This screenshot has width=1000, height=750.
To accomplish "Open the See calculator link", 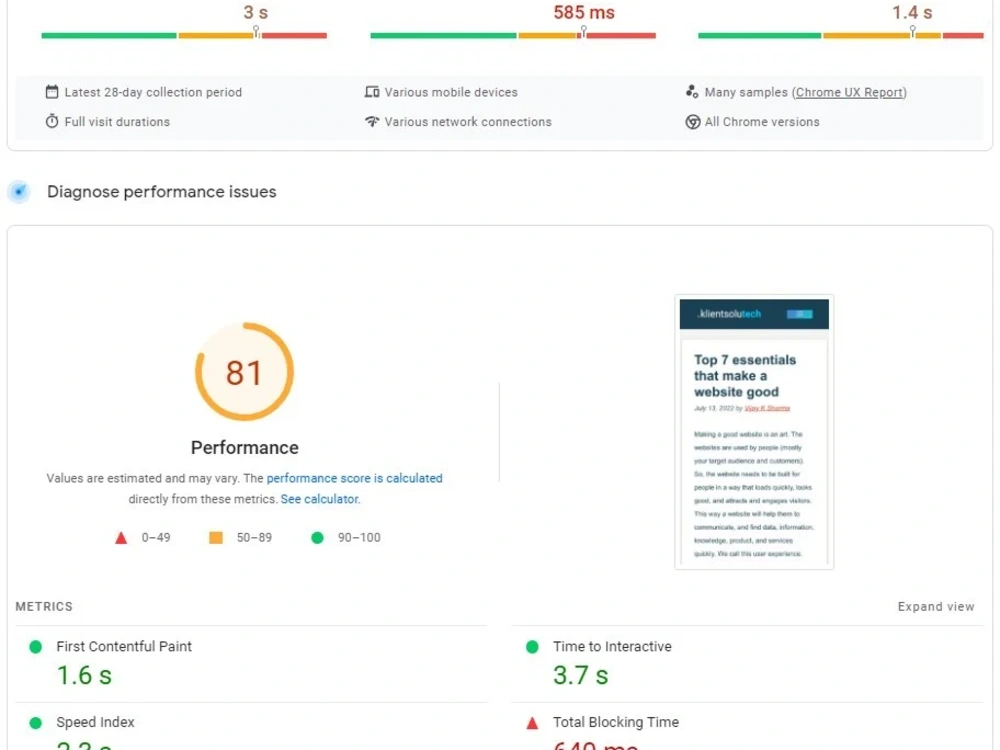I will 319,498.
